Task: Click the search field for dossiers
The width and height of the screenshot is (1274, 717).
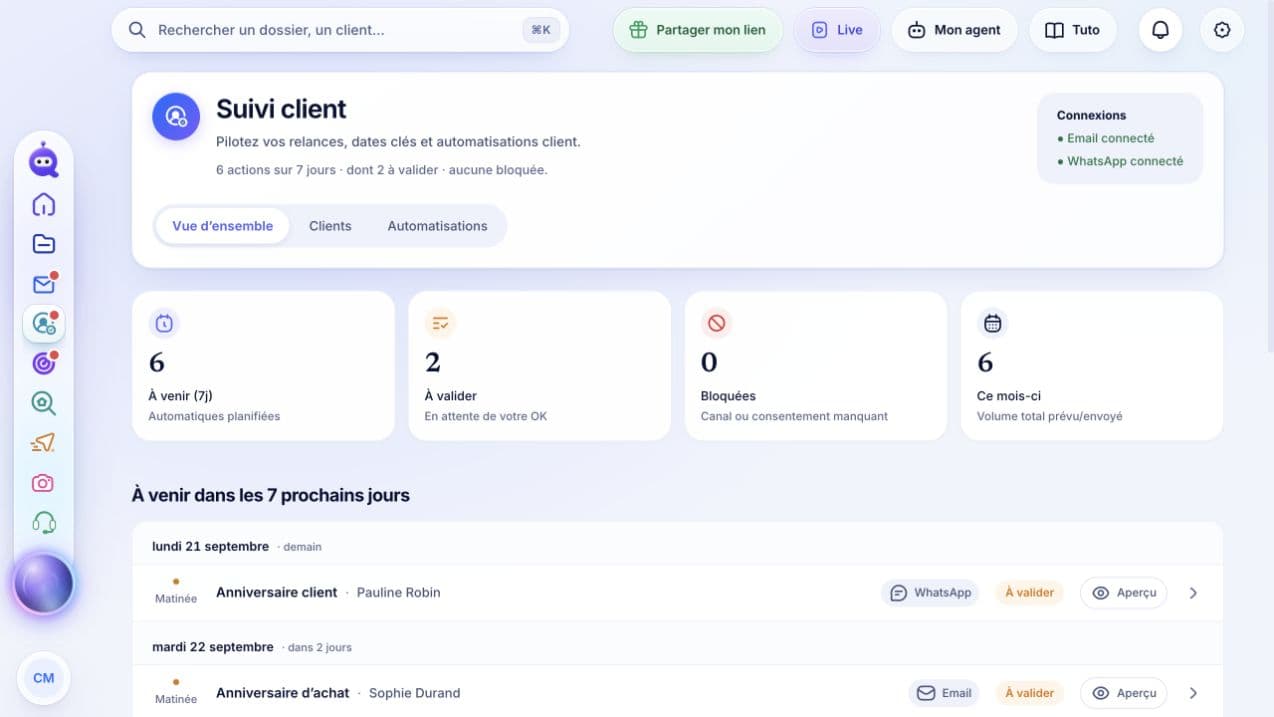Action: [340, 30]
